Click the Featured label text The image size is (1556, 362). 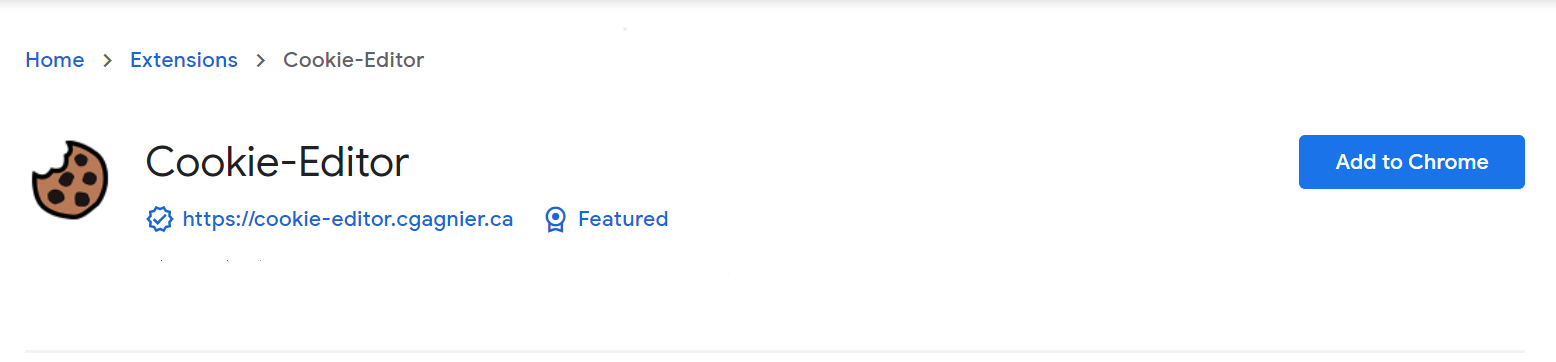coord(623,219)
